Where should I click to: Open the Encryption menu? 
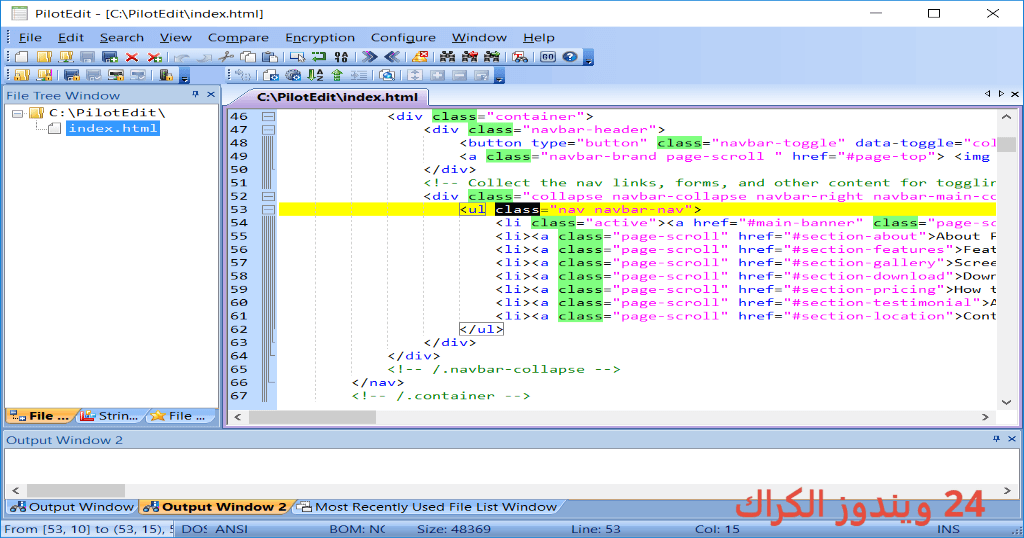[x=320, y=38]
